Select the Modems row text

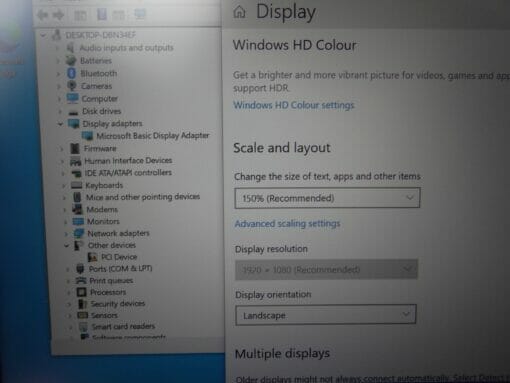[x=102, y=209]
